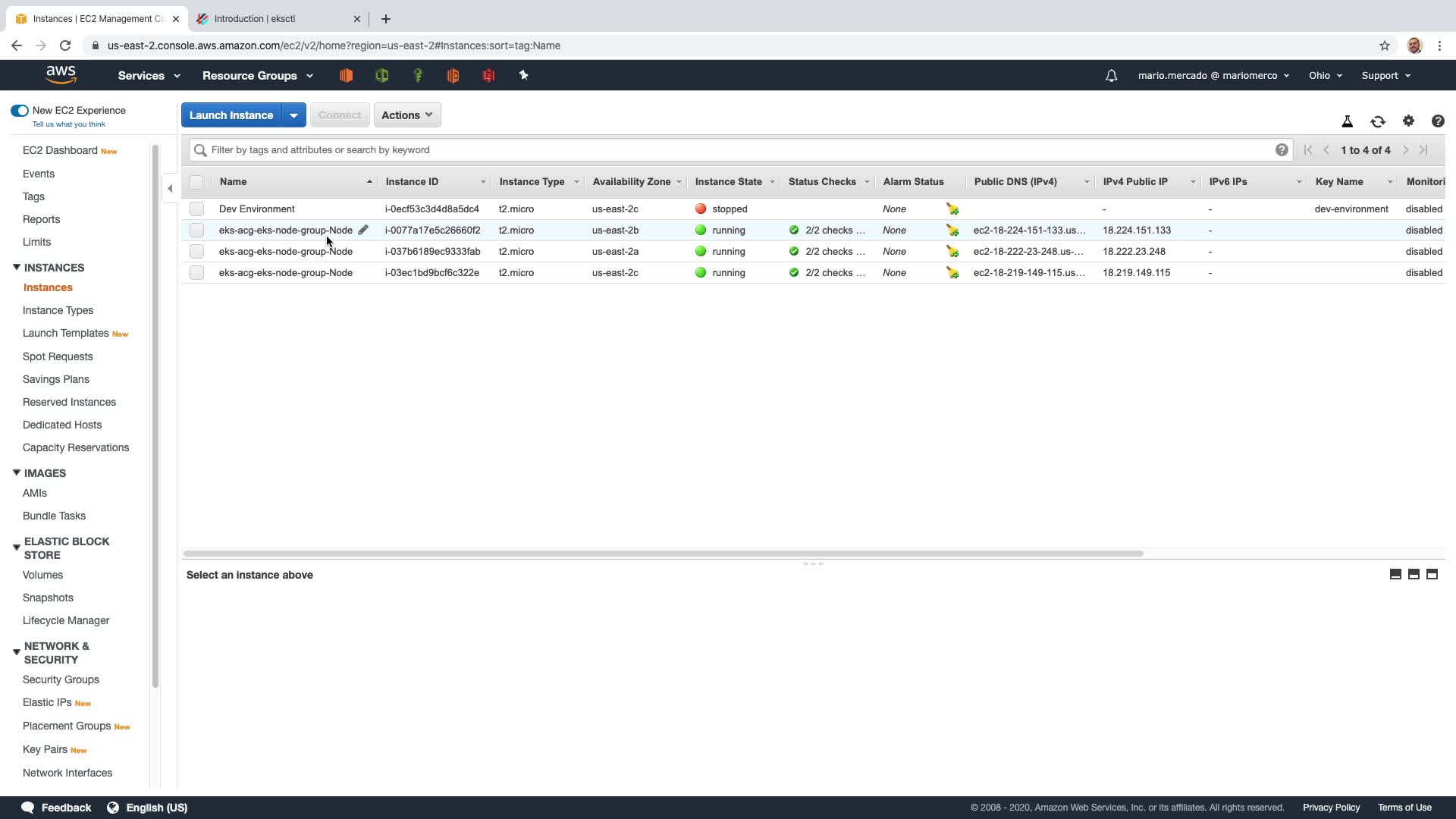Screen dimensions: 1456x819
Task: Click the AWS logo home icon
Action: click(61, 75)
